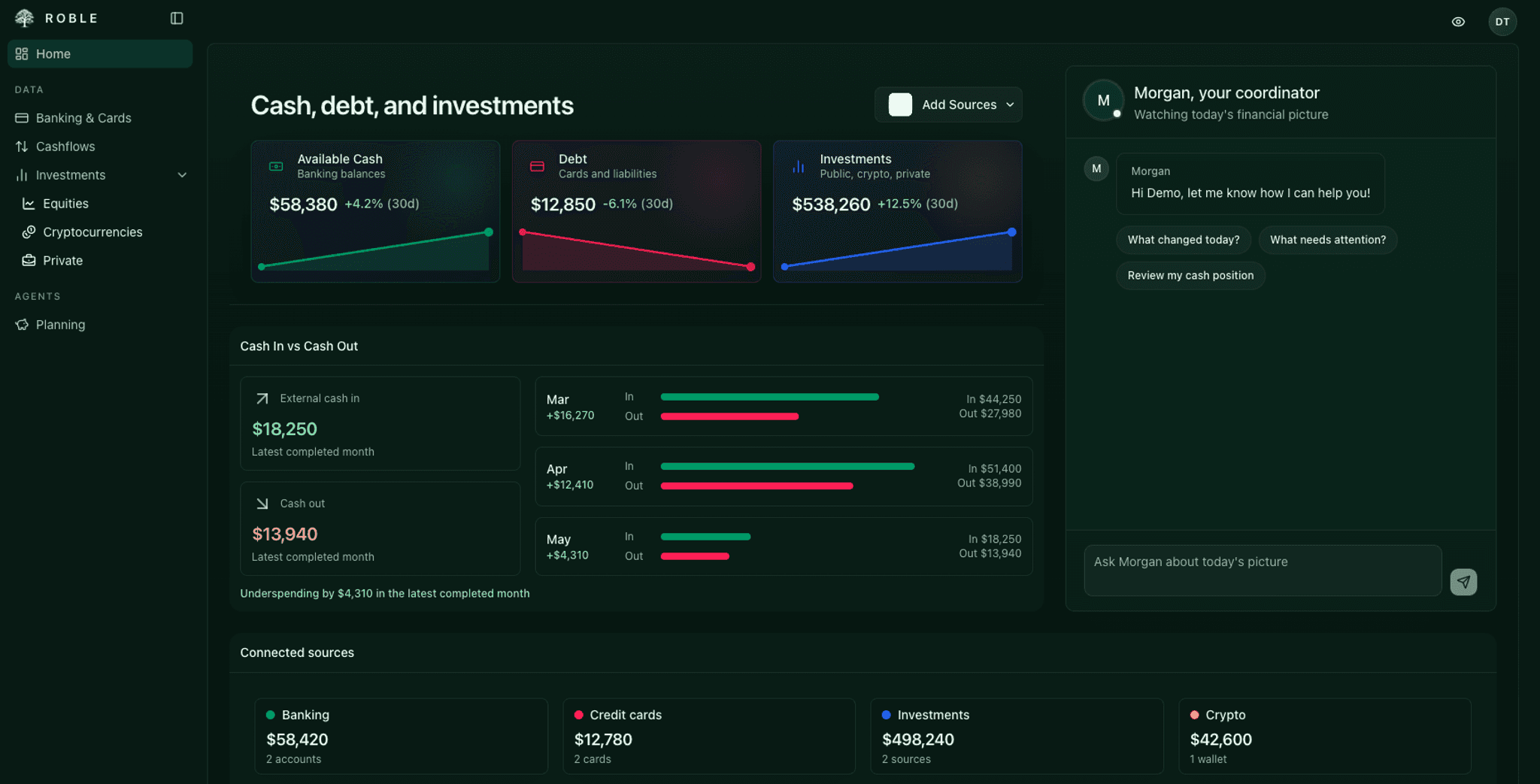Click "Underspending by $4,310" note

coord(384,593)
